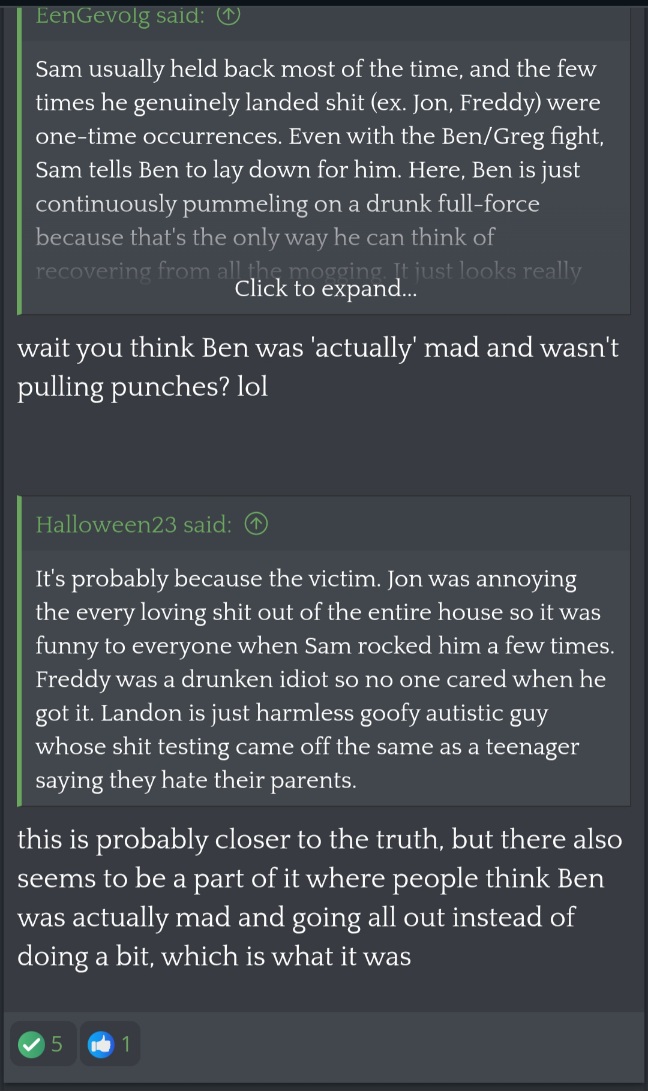Select the Halloween23 quote header bar
648x1091 pixels.
(x=326, y=523)
